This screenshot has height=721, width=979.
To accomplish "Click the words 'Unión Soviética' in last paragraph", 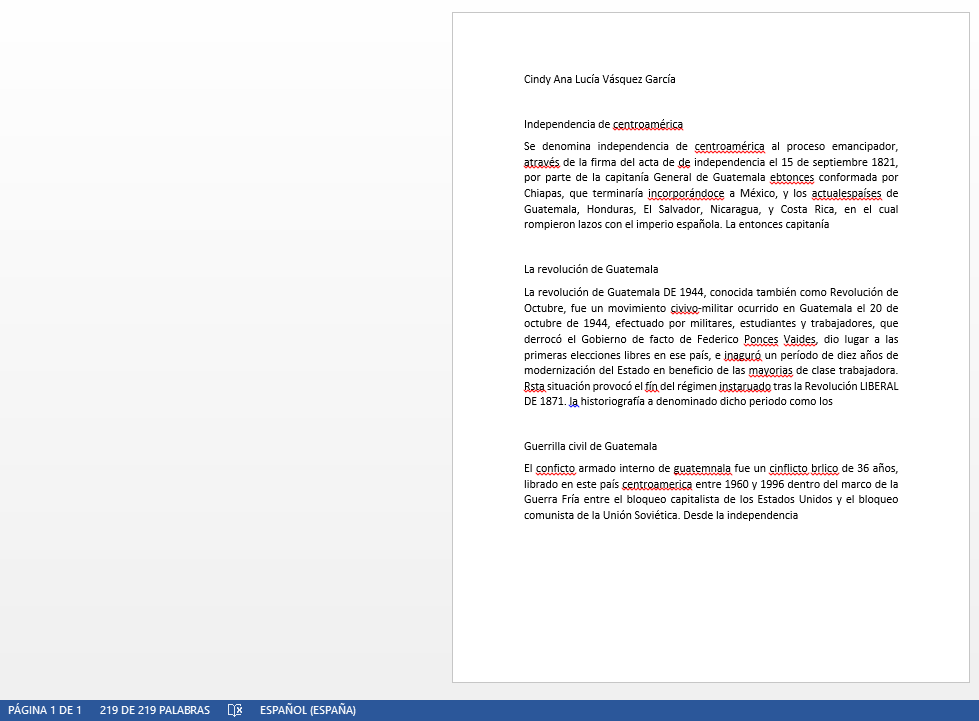I will (641, 515).
